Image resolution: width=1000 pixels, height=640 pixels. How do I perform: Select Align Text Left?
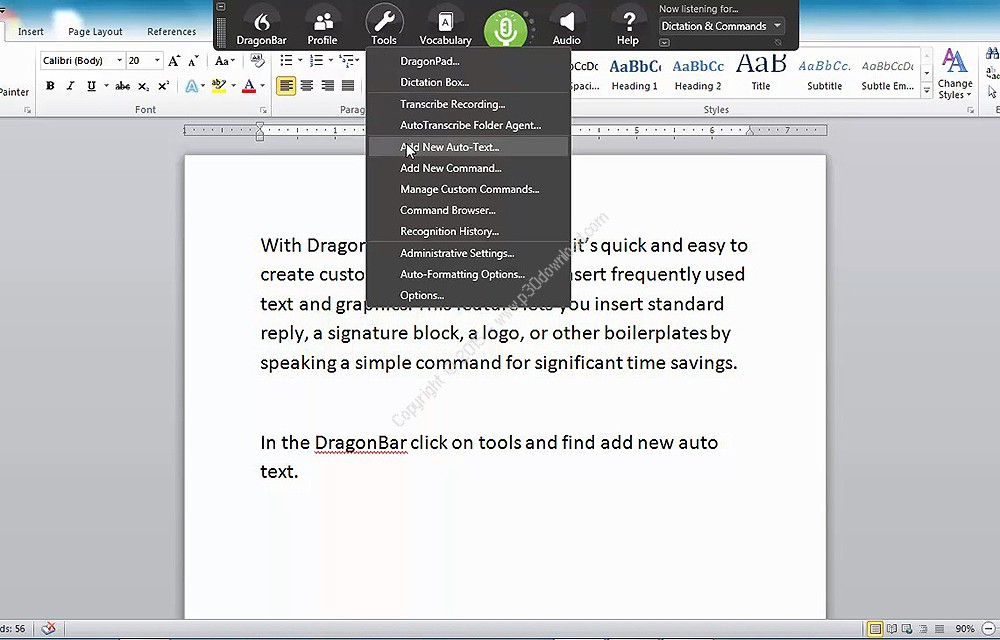point(286,86)
